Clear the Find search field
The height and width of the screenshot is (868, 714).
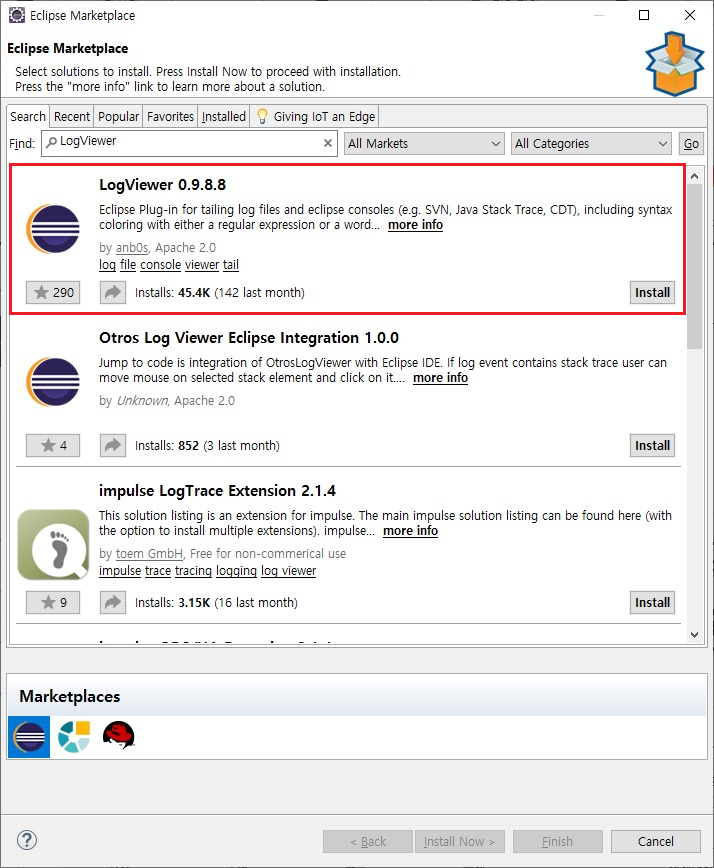point(328,143)
